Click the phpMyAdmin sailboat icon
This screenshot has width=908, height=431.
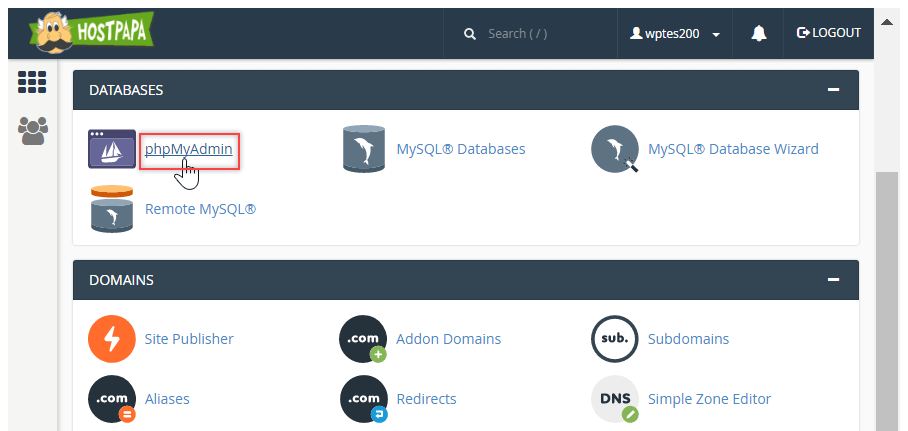click(112, 149)
